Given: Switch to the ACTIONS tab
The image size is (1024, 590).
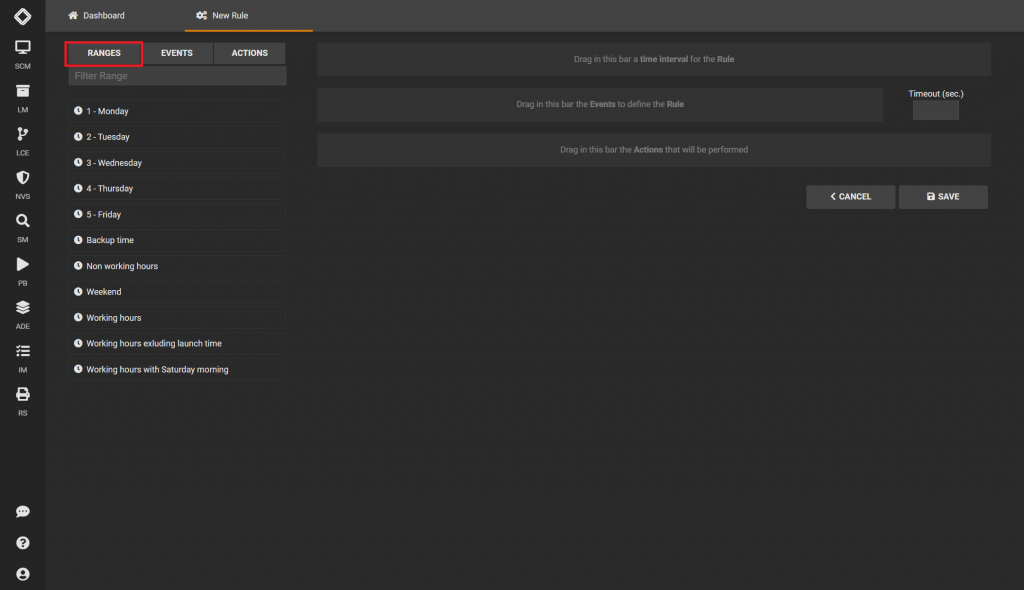Looking at the screenshot, I should pos(249,53).
